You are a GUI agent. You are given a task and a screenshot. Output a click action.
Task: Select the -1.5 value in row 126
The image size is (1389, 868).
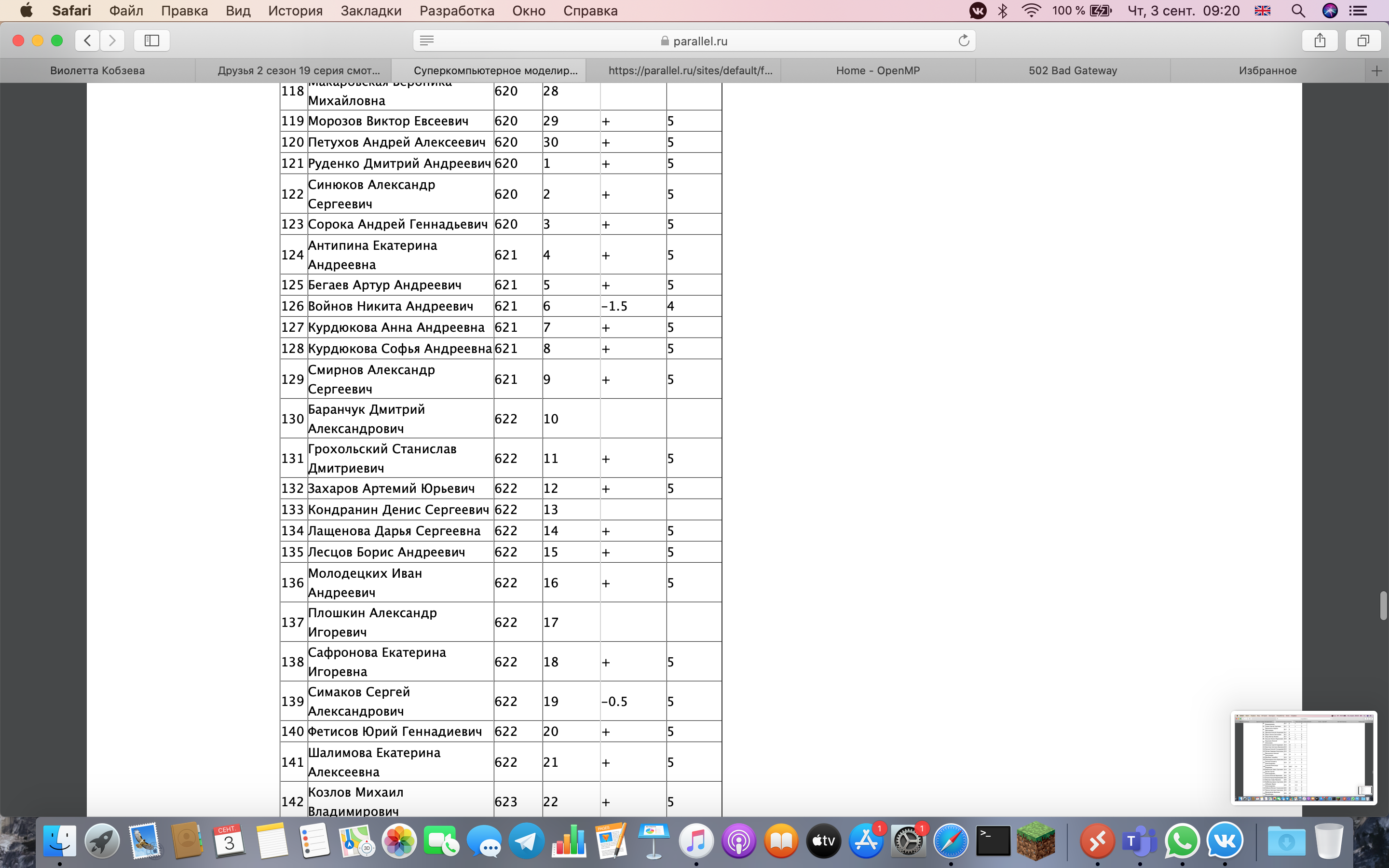(614, 306)
